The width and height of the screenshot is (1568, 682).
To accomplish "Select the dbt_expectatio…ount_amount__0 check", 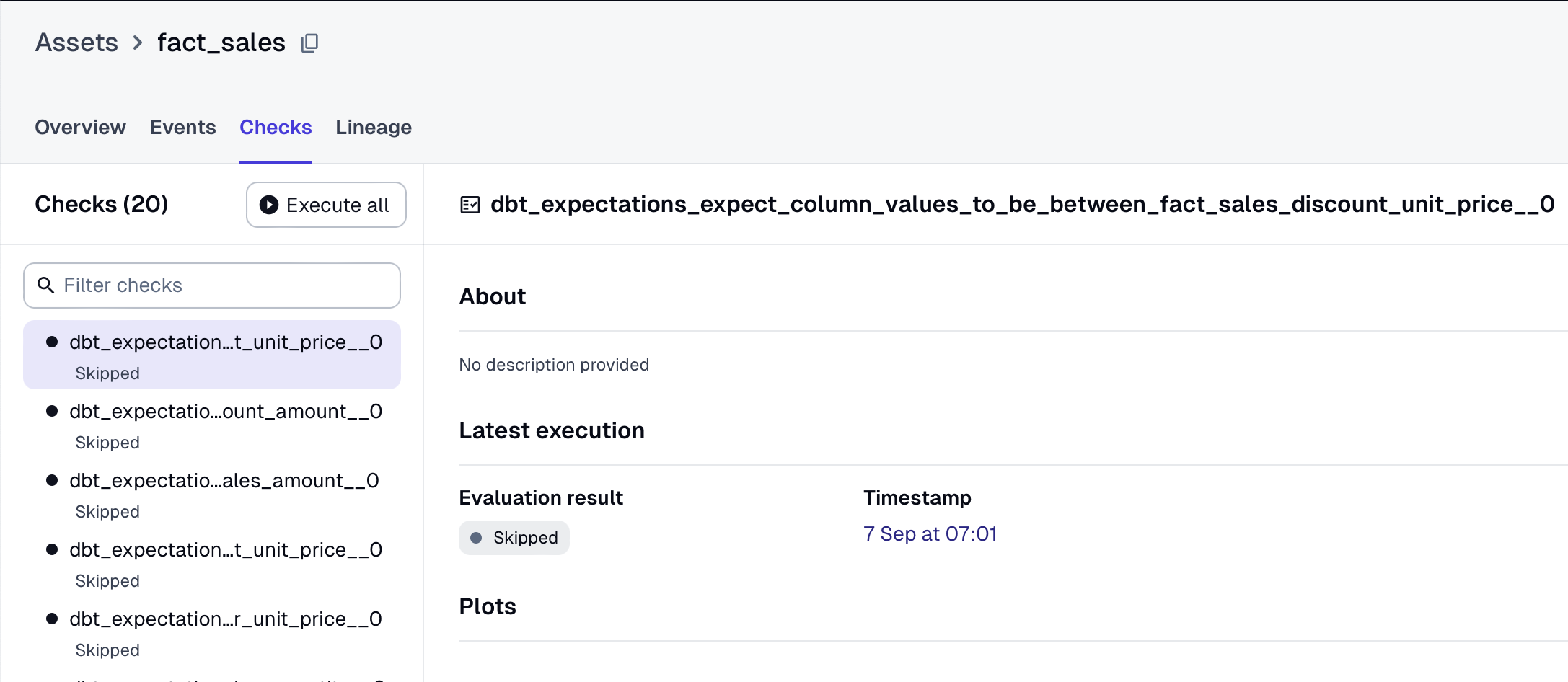I will [212, 425].
